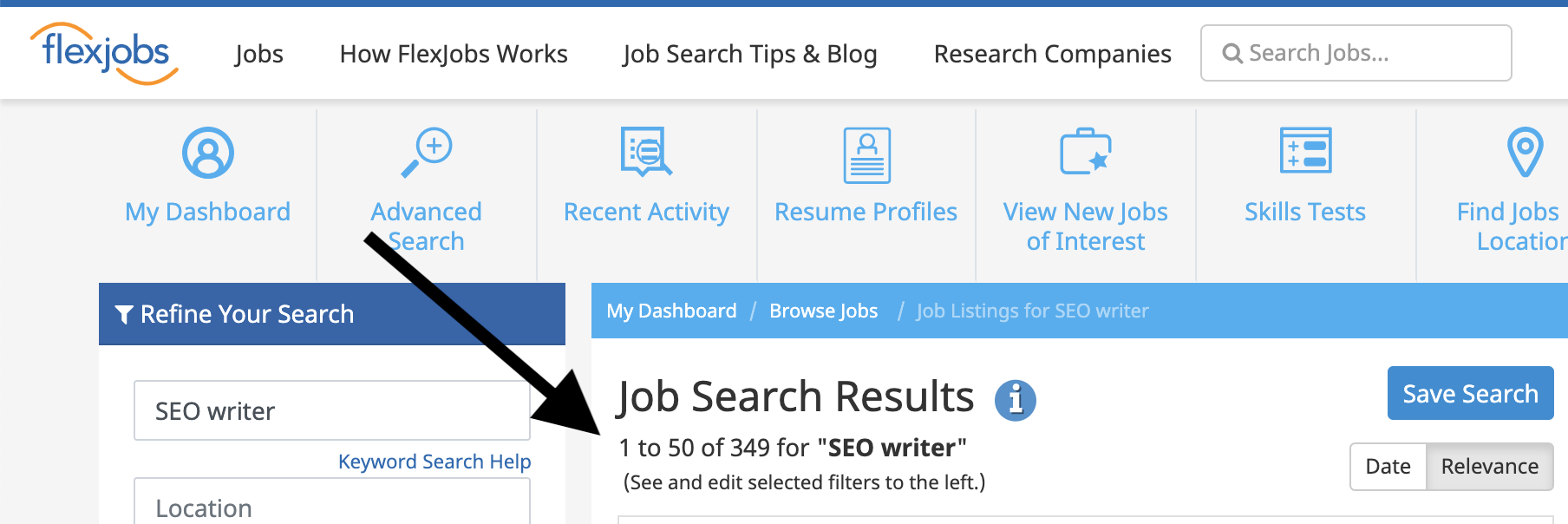Open Research Companies page
This screenshot has width=1568, height=524.
pos(1053,54)
